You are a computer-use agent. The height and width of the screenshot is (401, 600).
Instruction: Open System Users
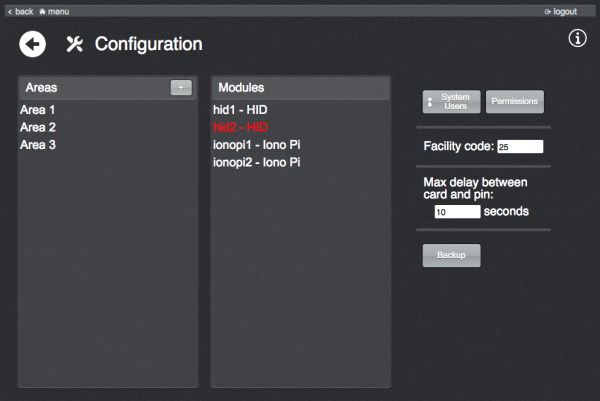[x=452, y=101]
